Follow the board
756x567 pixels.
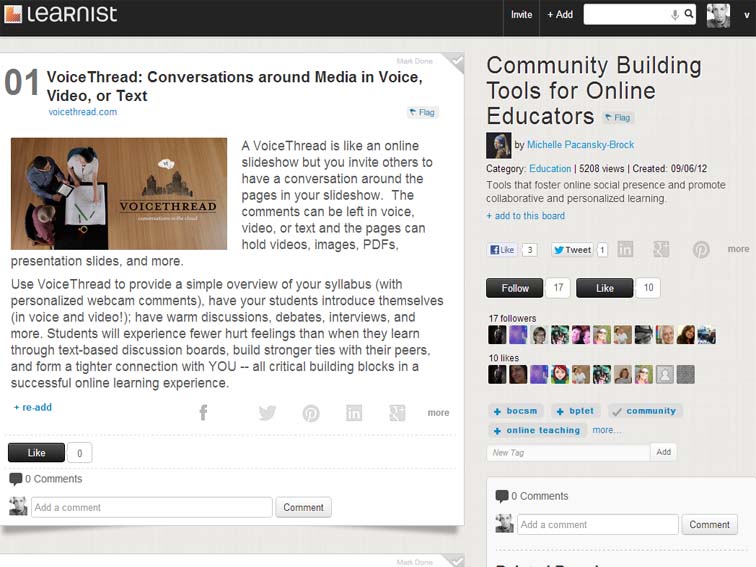click(514, 288)
